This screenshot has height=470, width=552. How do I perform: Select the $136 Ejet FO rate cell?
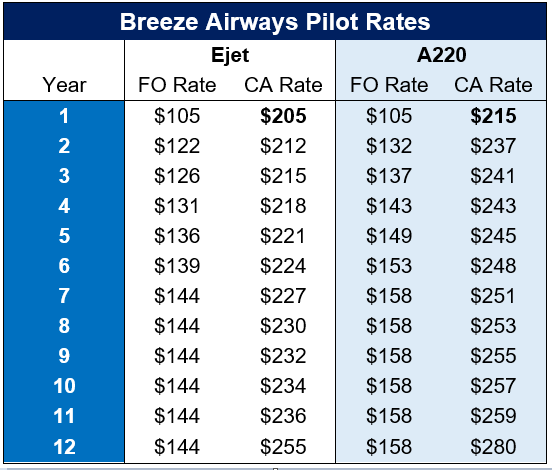coord(177,236)
